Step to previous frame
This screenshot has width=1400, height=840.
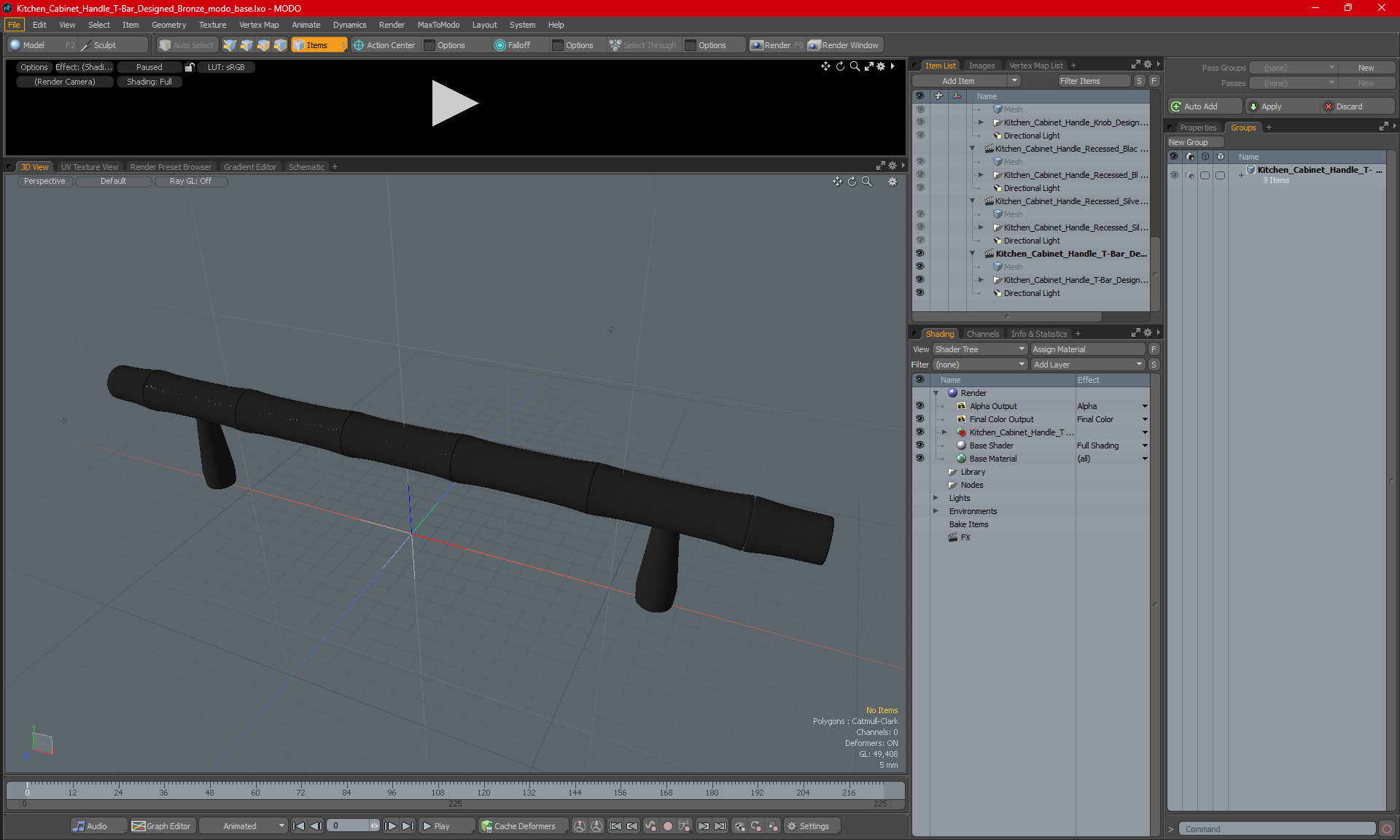click(316, 826)
